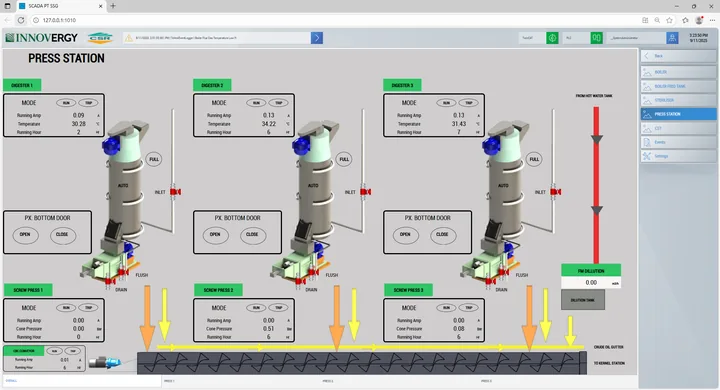Select Press Station in sidebar
The image size is (720, 390).
coord(678,114)
